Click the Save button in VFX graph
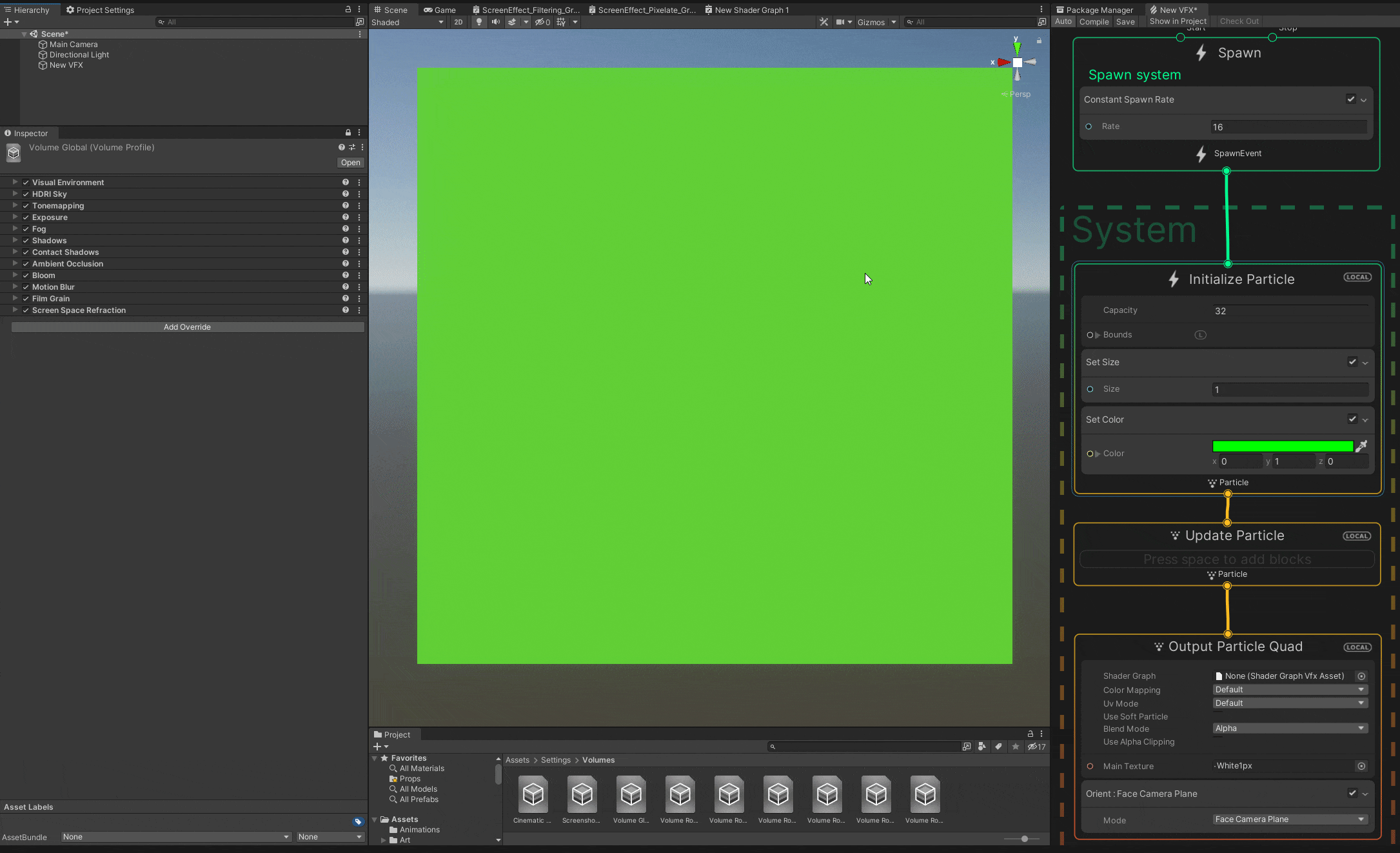The height and width of the screenshot is (853, 1400). 1125,21
